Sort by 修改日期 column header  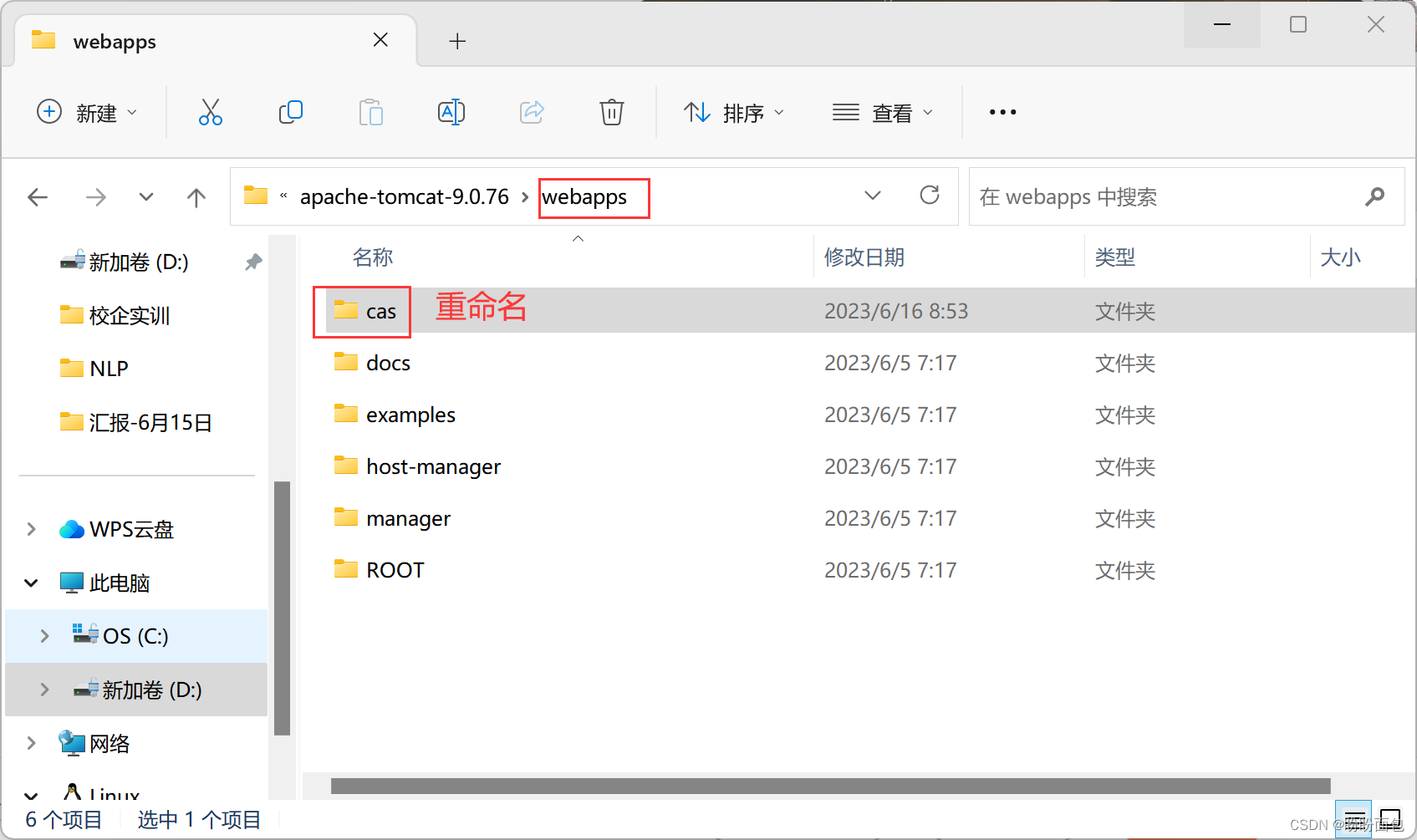coord(864,257)
